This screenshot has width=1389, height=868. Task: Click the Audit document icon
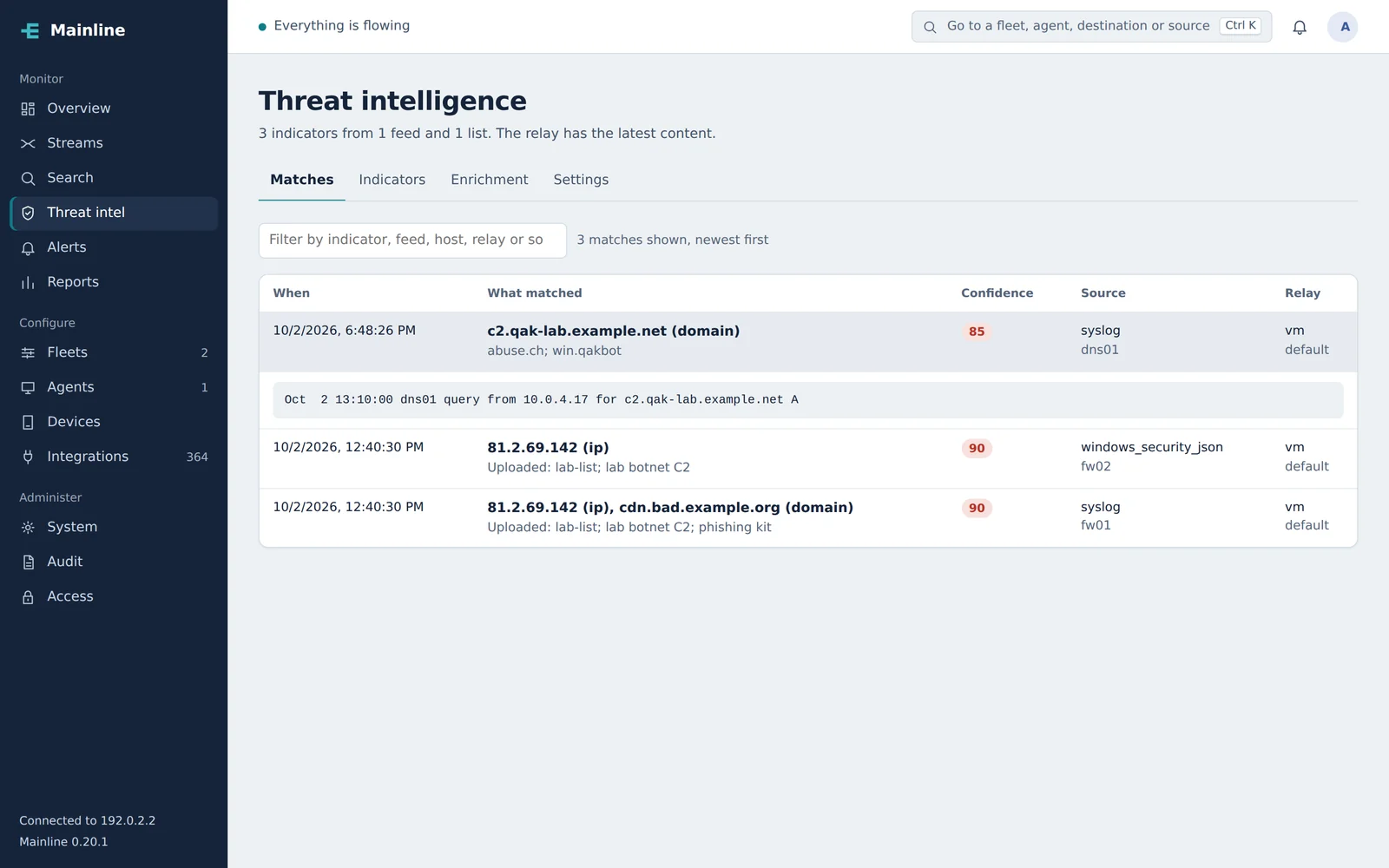(28, 562)
